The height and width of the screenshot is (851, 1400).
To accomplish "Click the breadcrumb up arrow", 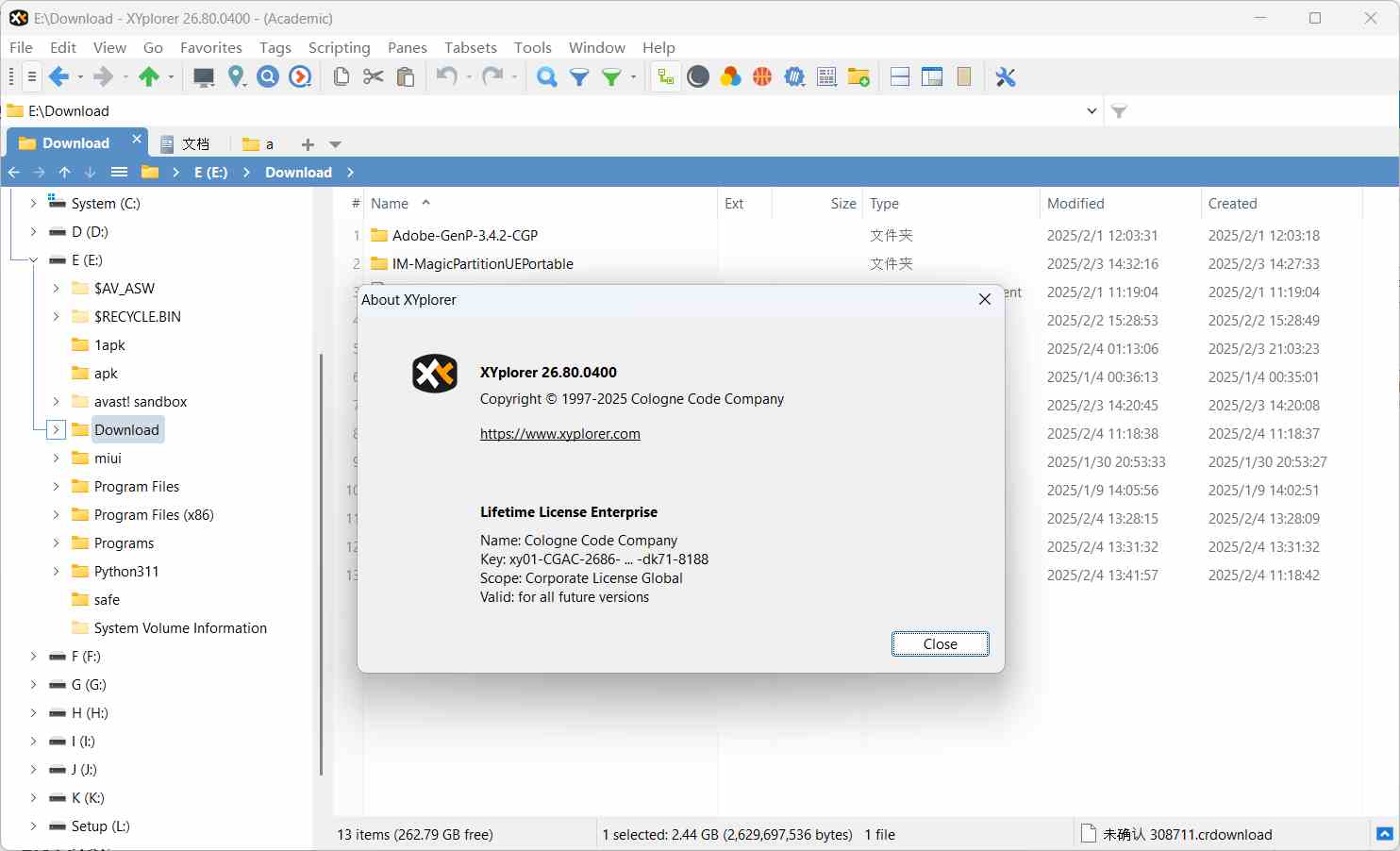I will [64, 172].
